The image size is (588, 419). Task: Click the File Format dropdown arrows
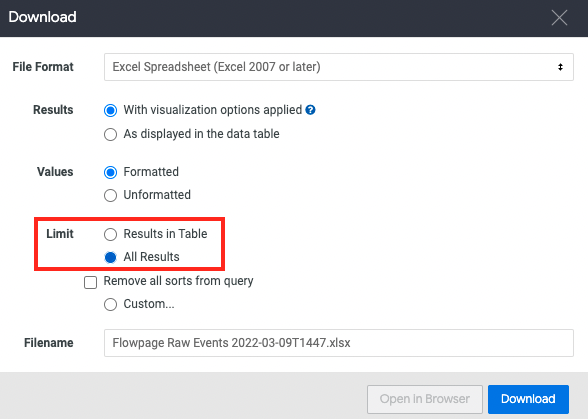point(560,67)
